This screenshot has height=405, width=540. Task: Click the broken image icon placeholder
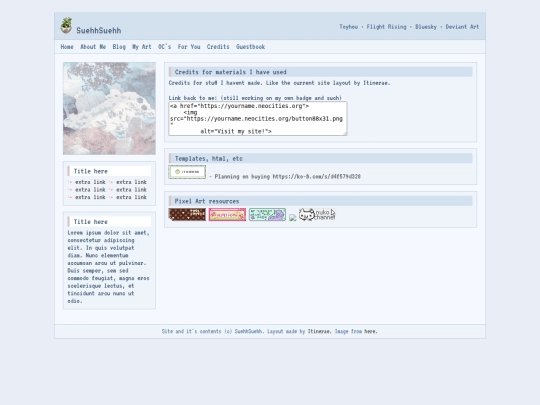click(x=292, y=217)
